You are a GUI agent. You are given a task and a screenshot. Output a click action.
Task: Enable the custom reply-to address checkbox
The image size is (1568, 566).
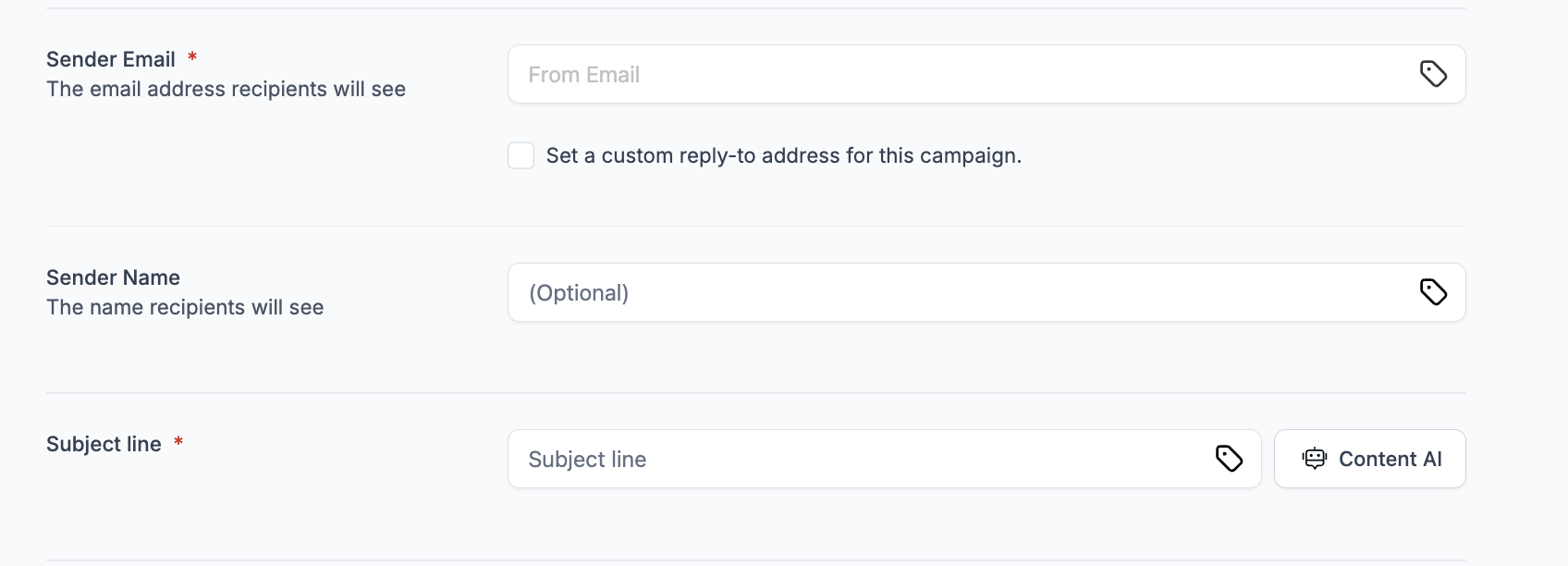click(x=521, y=155)
